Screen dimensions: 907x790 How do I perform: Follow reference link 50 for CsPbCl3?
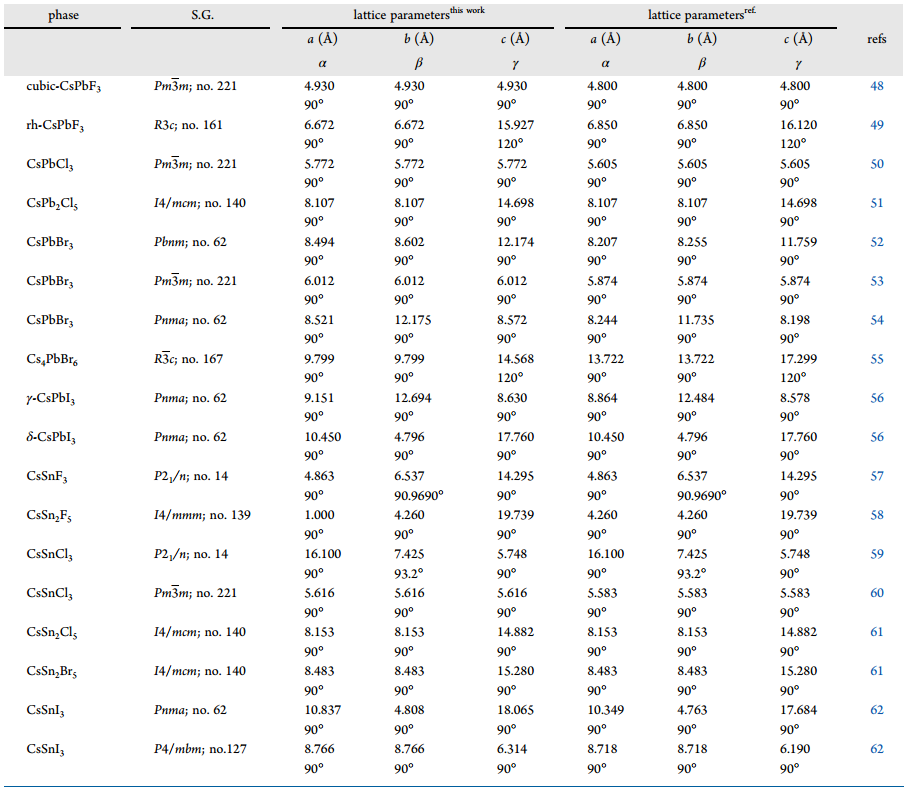pos(877,164)
